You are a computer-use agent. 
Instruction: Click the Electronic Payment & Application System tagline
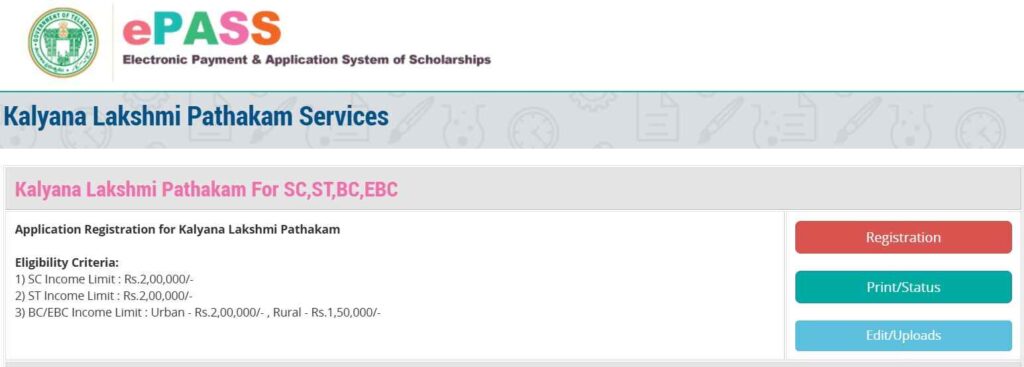306,60
